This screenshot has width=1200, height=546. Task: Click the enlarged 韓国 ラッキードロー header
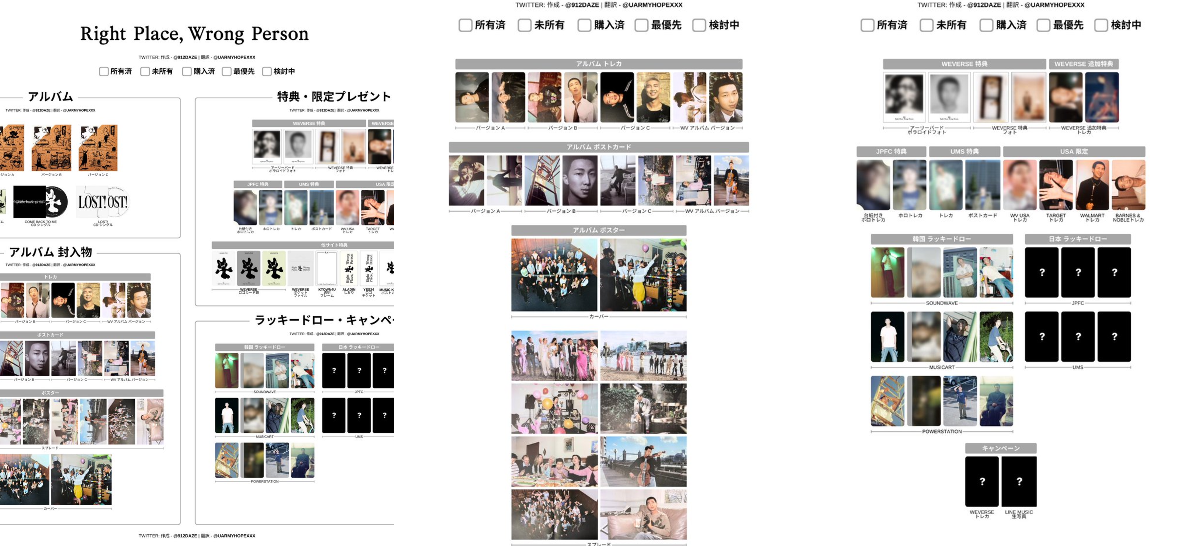[x=943, y=240]
